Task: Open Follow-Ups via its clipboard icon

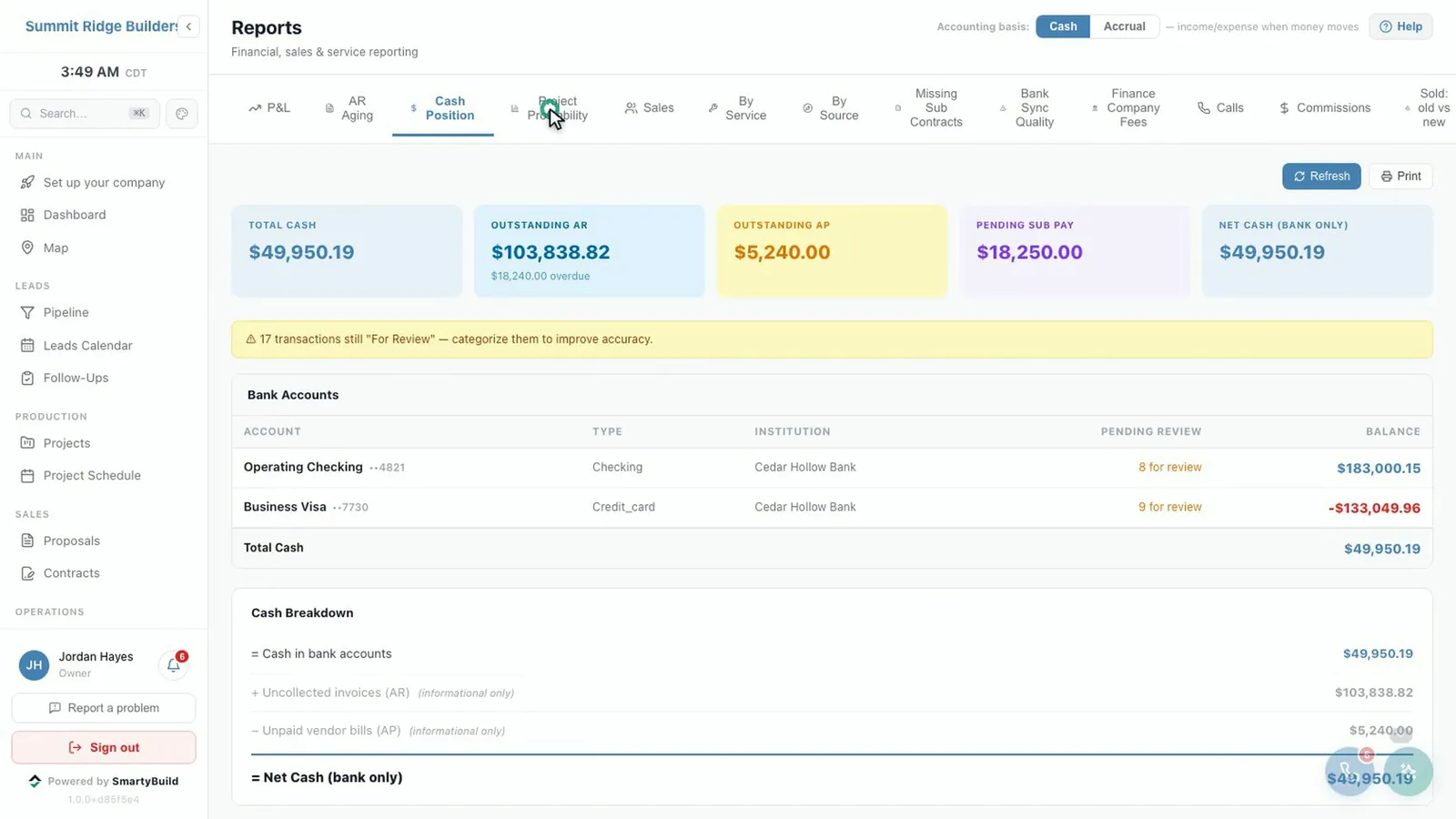Action: click(27, 379)
